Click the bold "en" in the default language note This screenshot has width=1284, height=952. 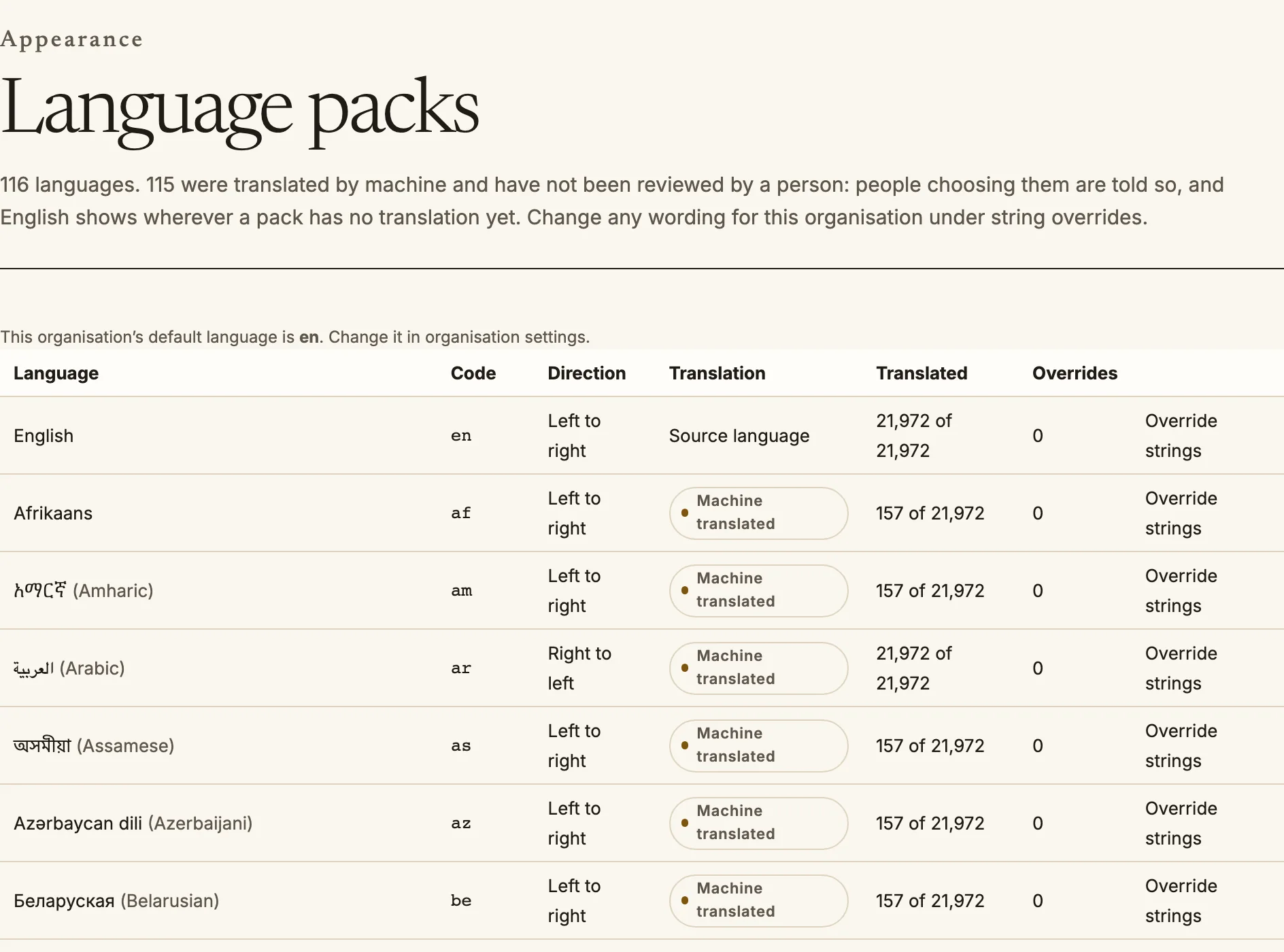[309, 337]
